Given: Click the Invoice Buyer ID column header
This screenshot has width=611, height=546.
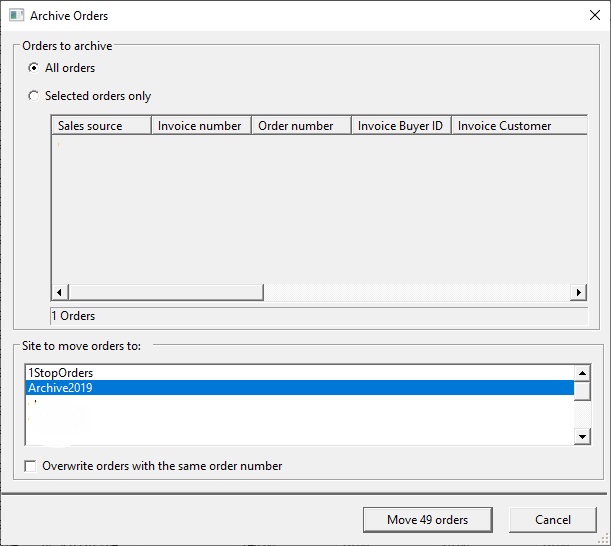Looking at the screenshot, I should pos(401,125).
